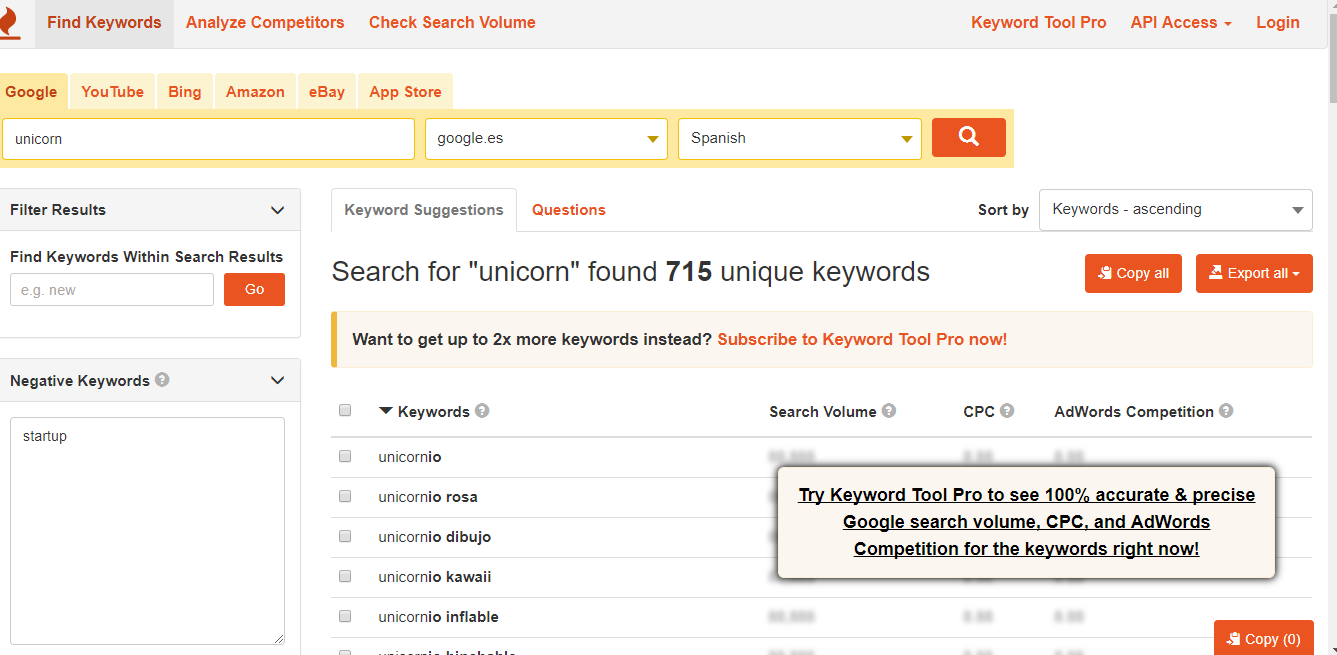This screenshot has height=655, width=1337.
Task: Click the unicorn keyword search field
Action: pyautogui.click(x=208, y=139)
